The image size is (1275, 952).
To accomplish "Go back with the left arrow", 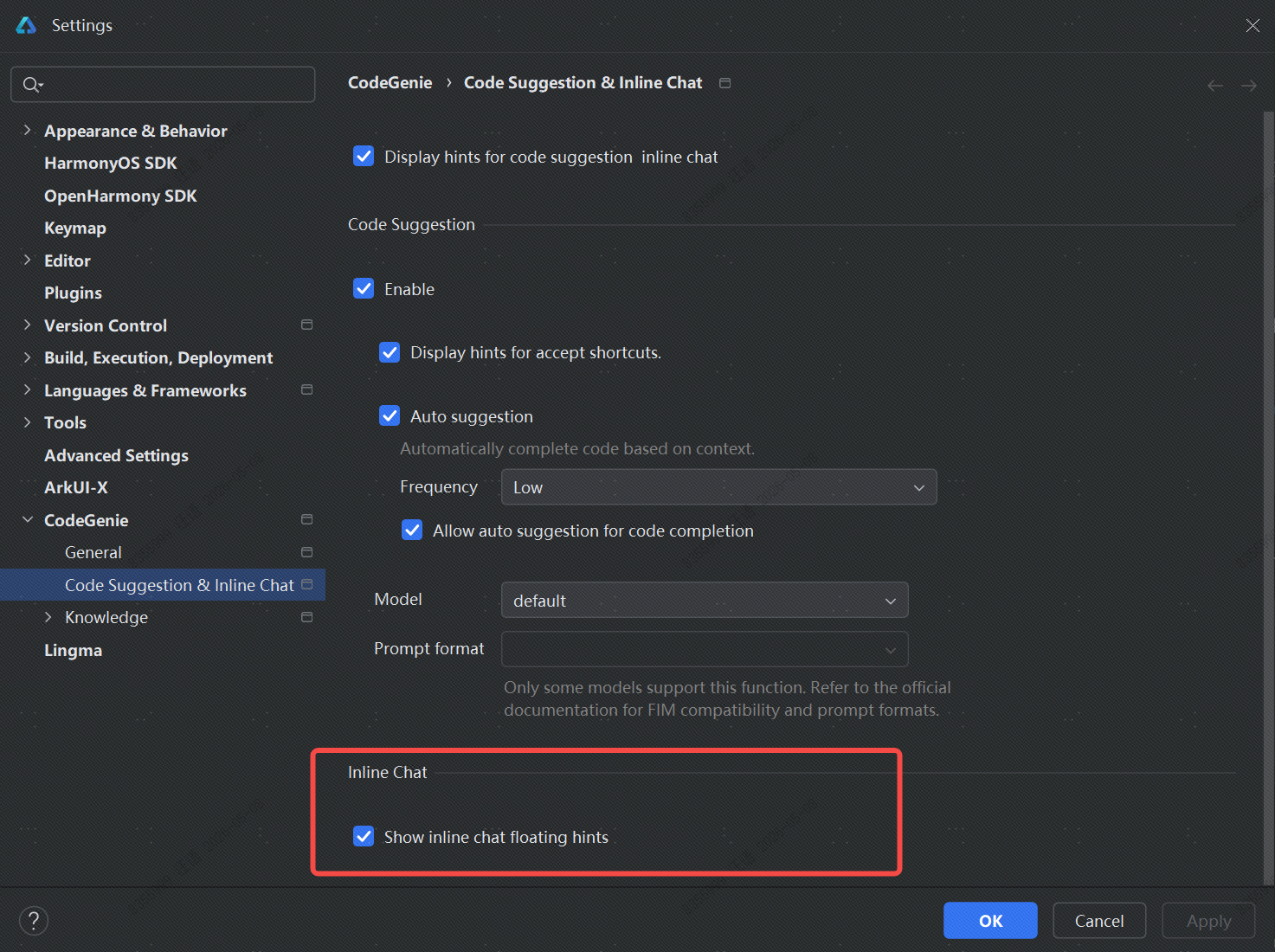I will [1215, 85].
